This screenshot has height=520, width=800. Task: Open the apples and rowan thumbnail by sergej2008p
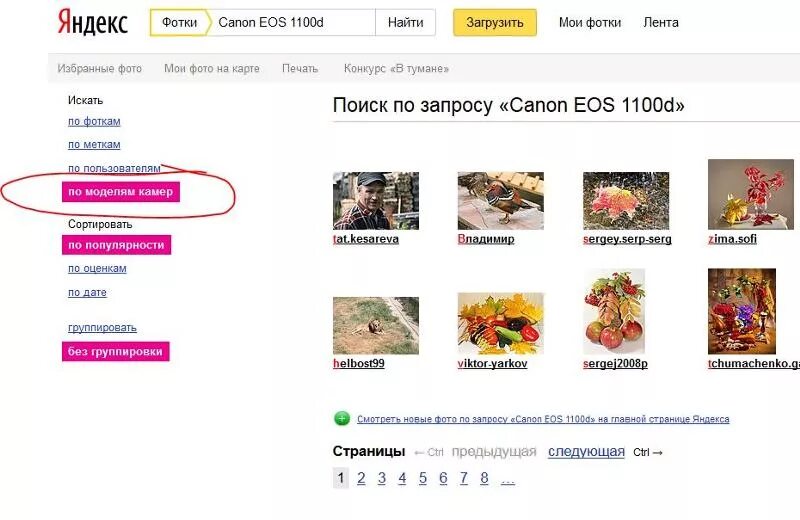pyautogui.click(x=614, y=311)
